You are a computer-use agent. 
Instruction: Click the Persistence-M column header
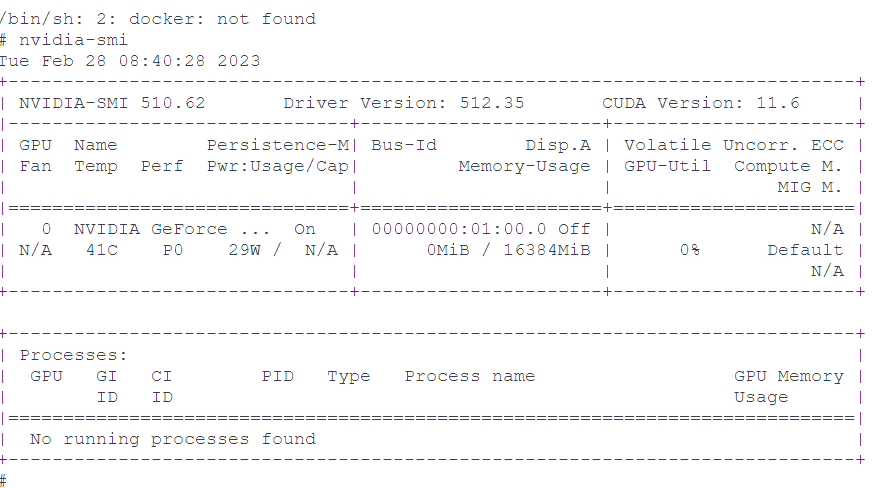click(278, 145)
